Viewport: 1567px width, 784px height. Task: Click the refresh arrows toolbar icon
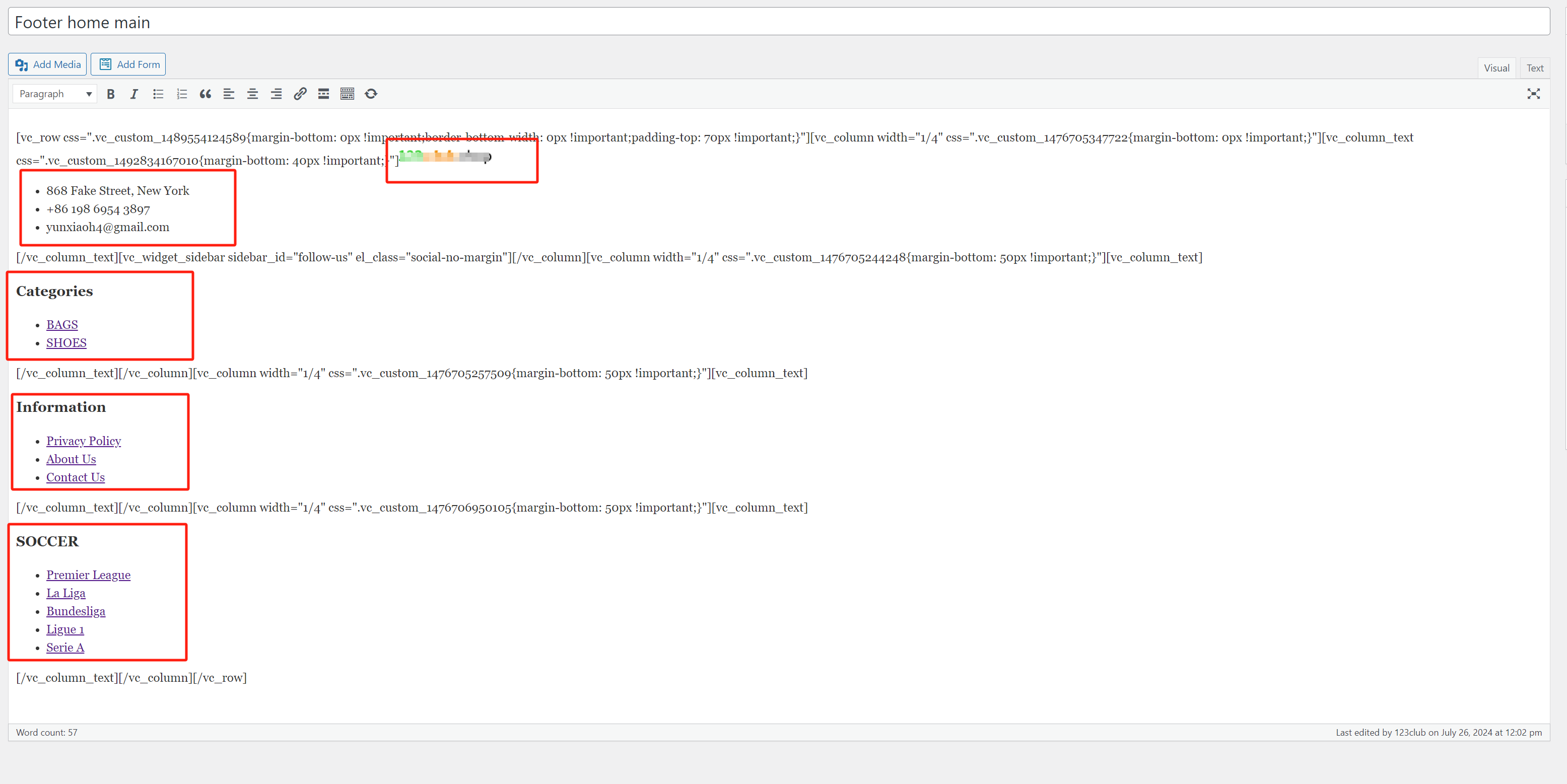[371, 94]
